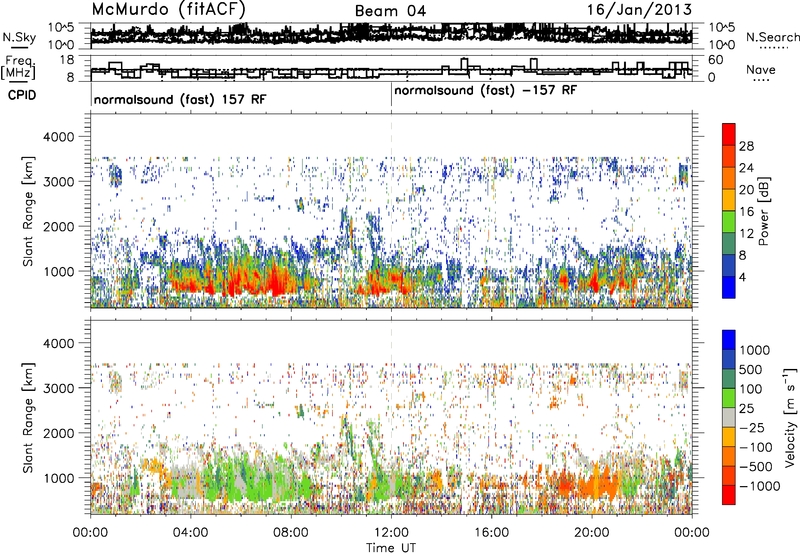Click the '16:00' time axis tick label

(x=491, y=533)
